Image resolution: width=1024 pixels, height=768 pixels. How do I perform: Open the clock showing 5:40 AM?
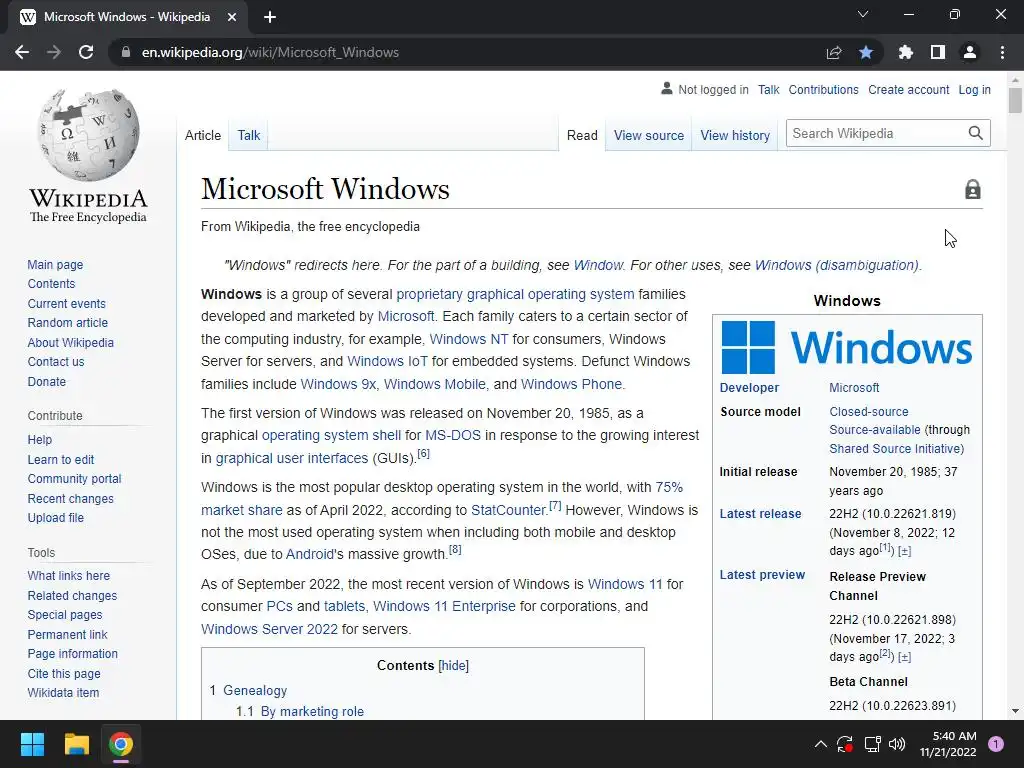tap(948, 744)
